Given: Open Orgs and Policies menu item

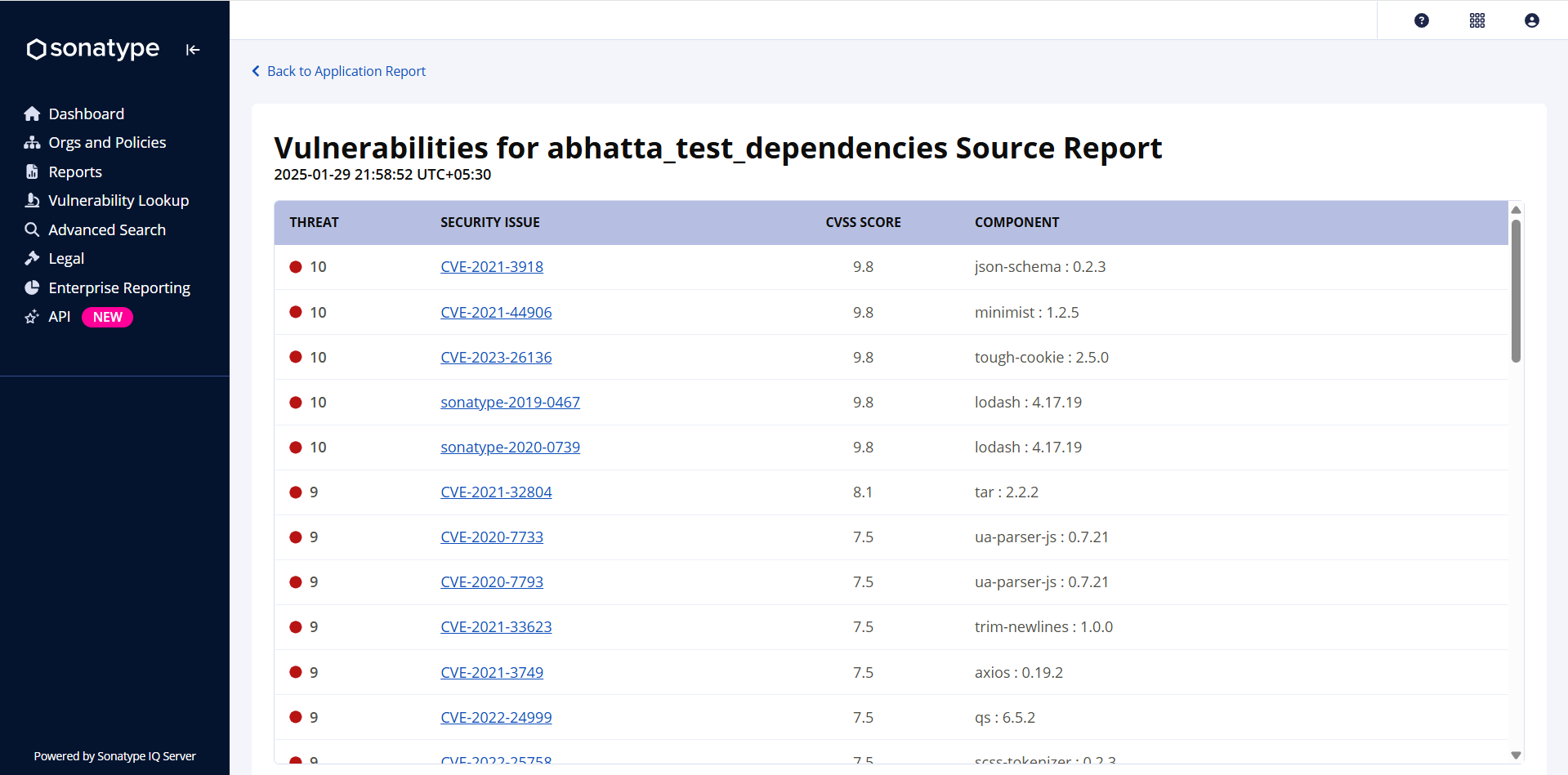Looking at the screenshot, I should 107,142.
